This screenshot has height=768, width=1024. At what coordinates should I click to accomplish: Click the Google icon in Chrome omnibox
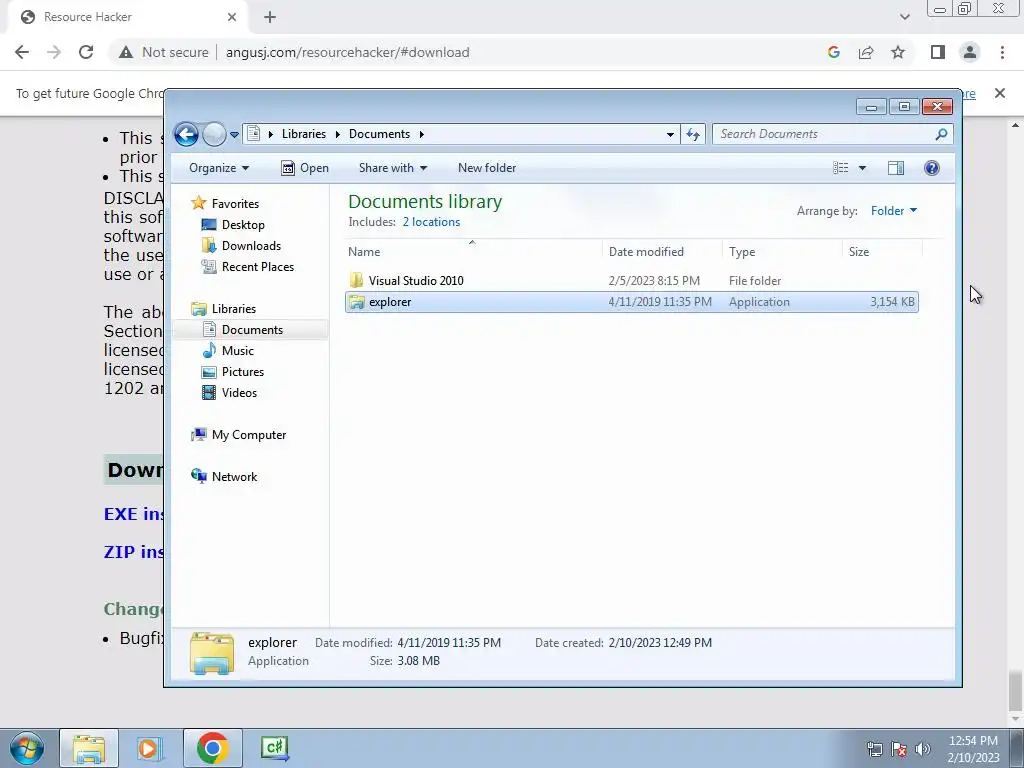[x=833, y=52]
